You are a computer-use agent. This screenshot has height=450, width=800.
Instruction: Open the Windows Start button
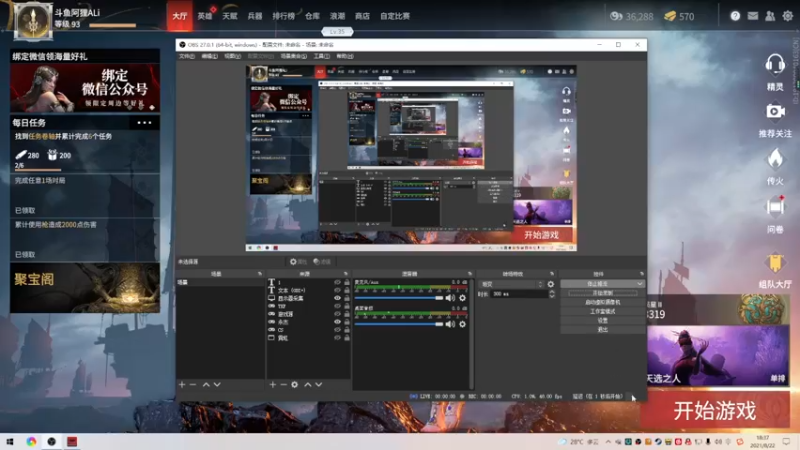tap(10, 441)
